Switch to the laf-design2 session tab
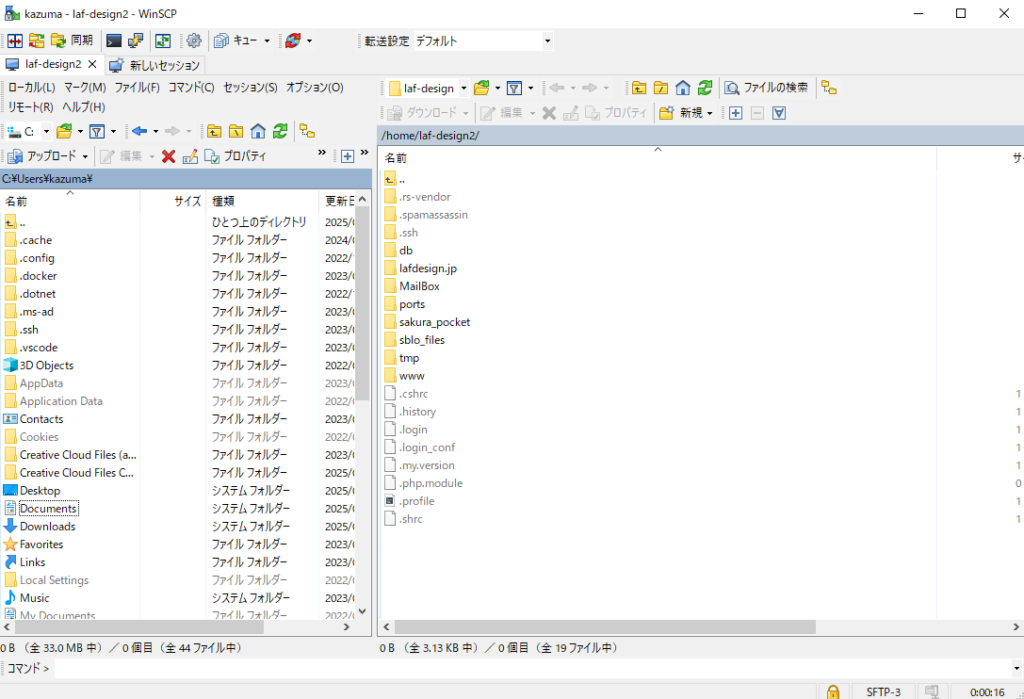This screenshot has width=1024, height=699. tap(52, 64)
